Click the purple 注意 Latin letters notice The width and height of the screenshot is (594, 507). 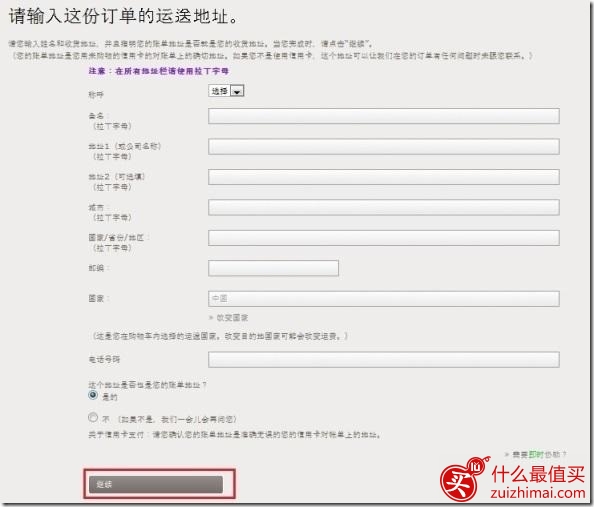159,71
